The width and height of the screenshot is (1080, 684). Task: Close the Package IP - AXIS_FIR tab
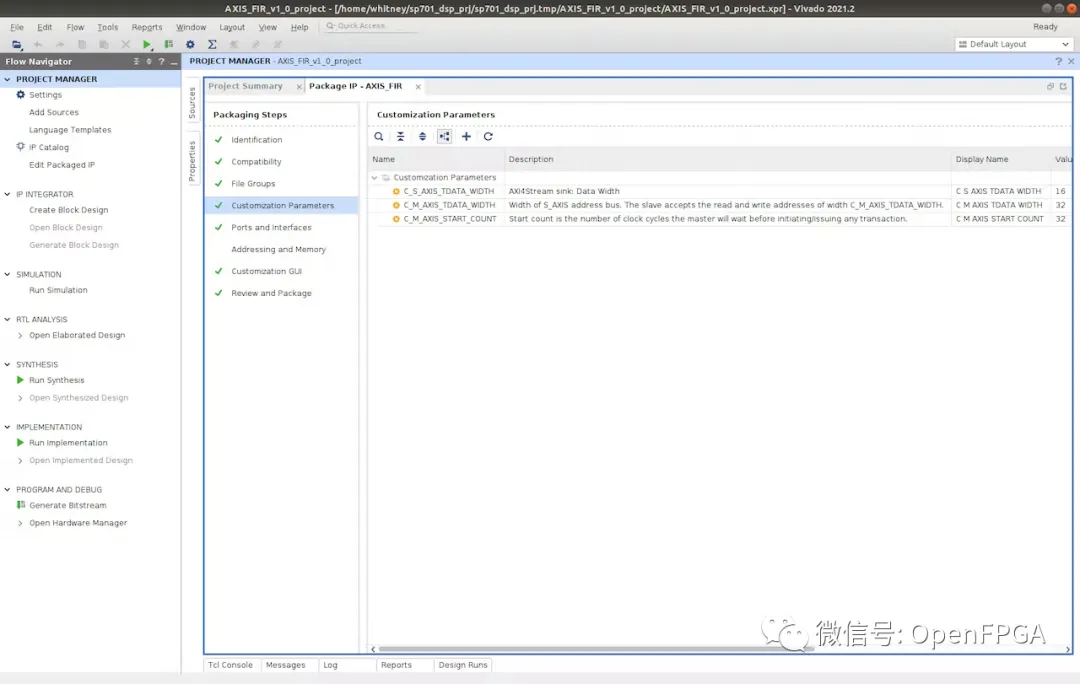(x=418, y=87)
